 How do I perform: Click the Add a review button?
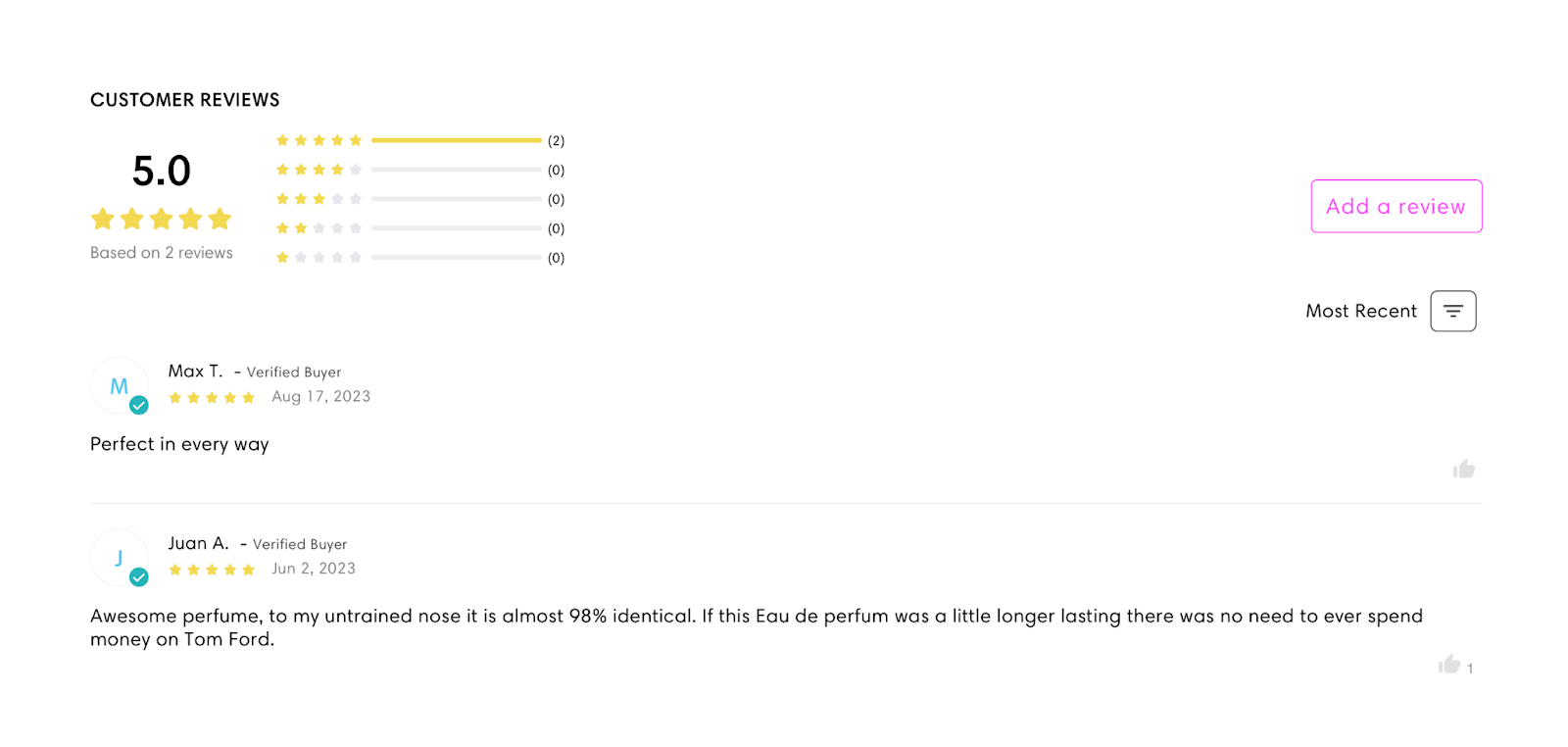click(1396, 206)
